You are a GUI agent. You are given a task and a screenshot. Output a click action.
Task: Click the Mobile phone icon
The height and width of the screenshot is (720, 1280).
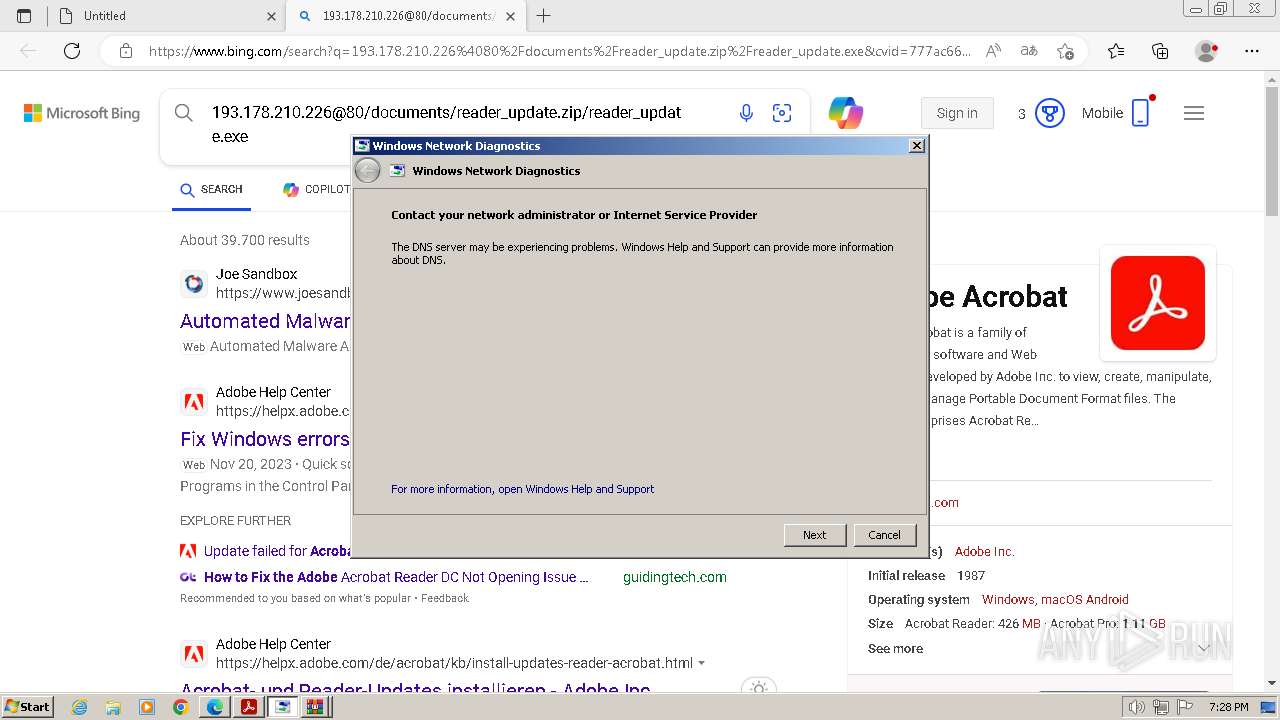coord(1141,113)
